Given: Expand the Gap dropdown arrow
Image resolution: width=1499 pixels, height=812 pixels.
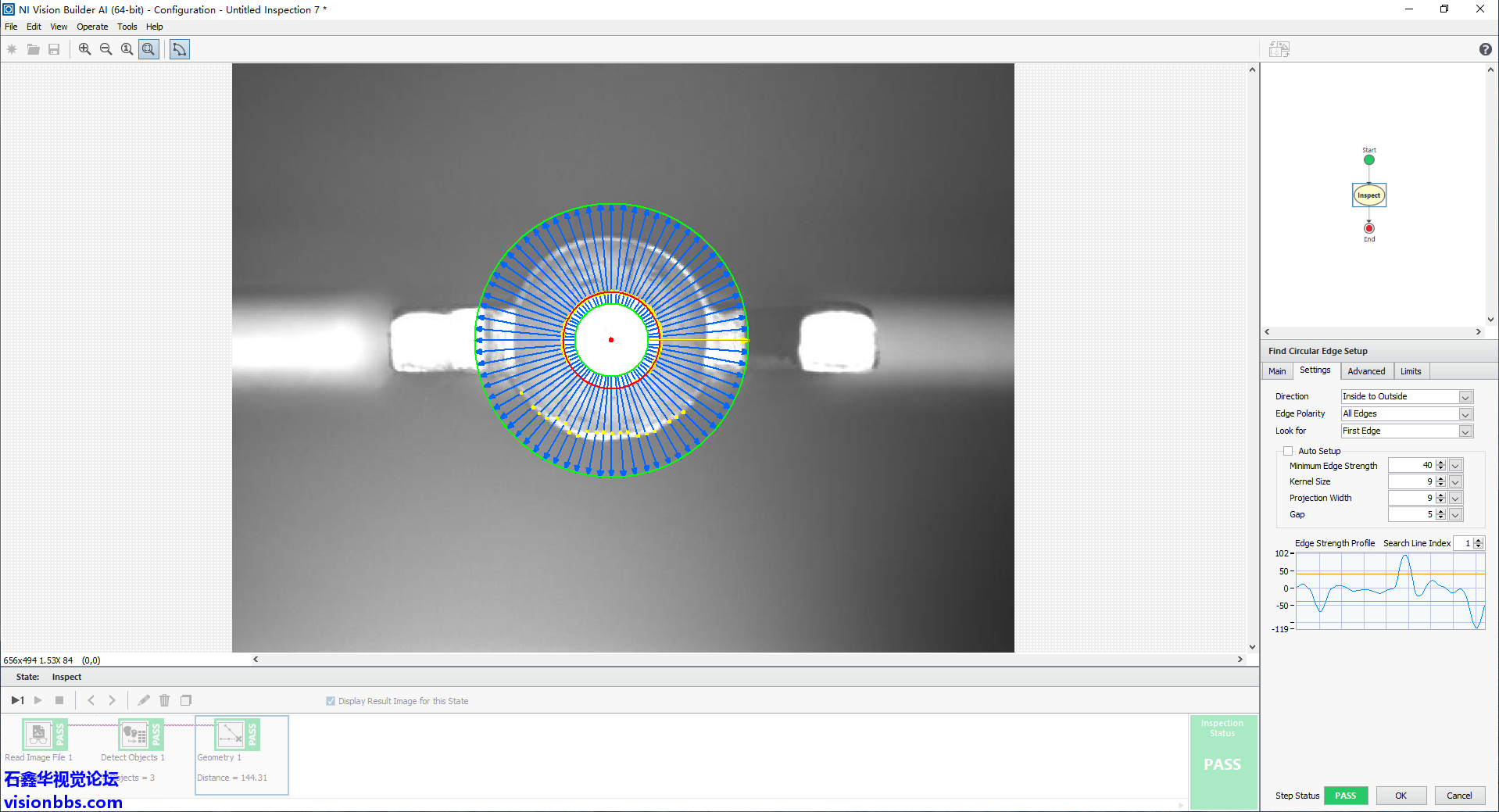Looking at the screenshot, I should click(x=1455, y=515).
